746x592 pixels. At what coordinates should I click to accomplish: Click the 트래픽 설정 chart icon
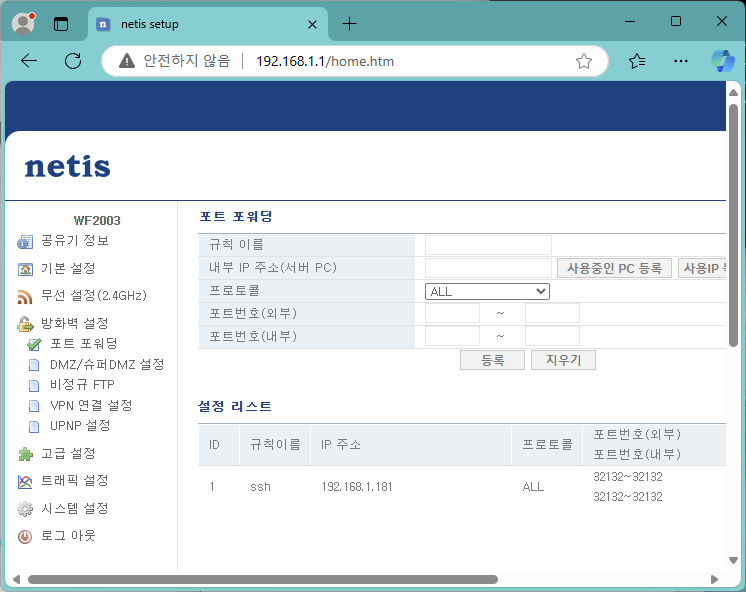click(26, 481)
